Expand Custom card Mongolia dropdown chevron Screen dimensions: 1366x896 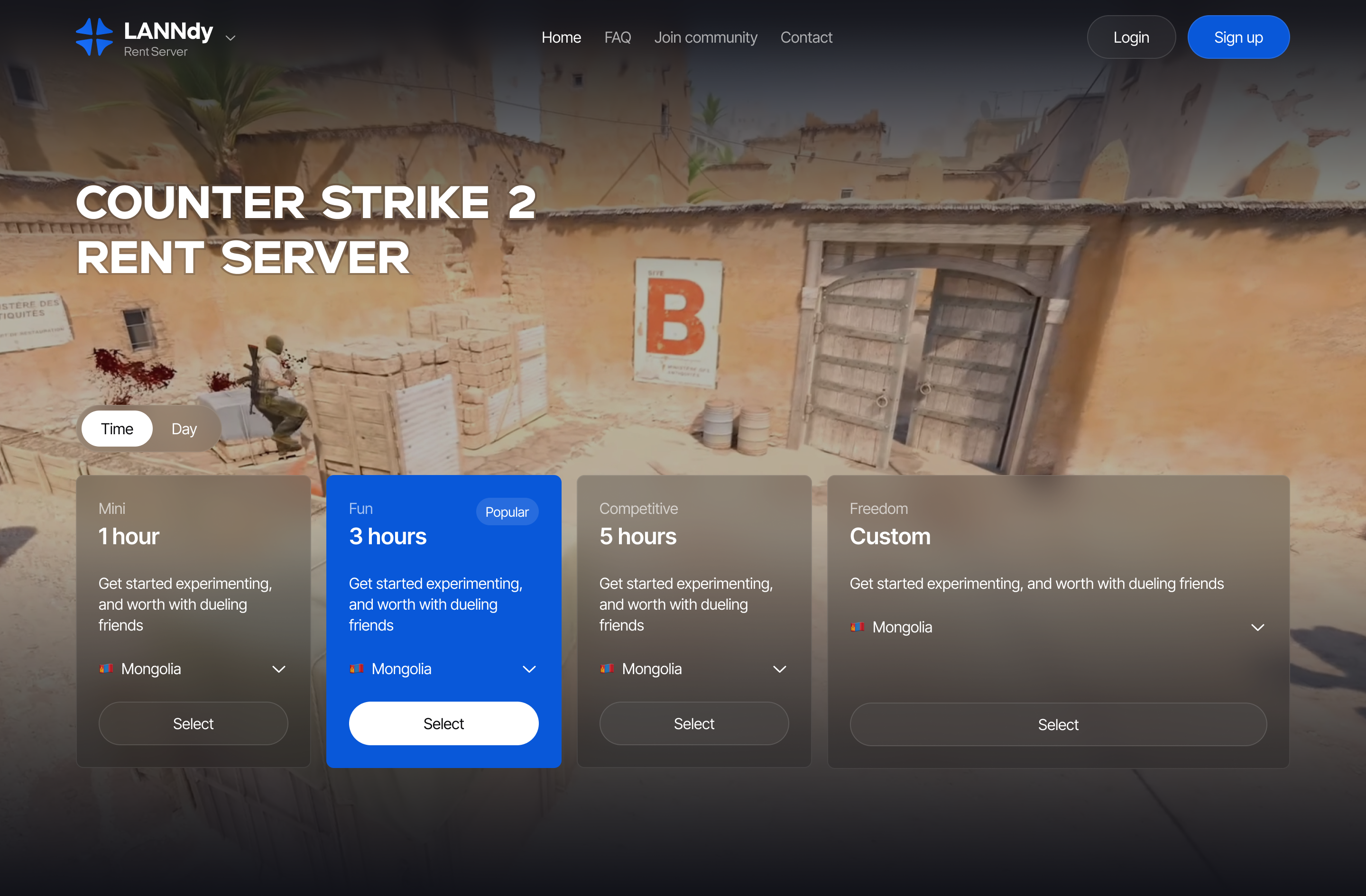tap(1257, 628)
